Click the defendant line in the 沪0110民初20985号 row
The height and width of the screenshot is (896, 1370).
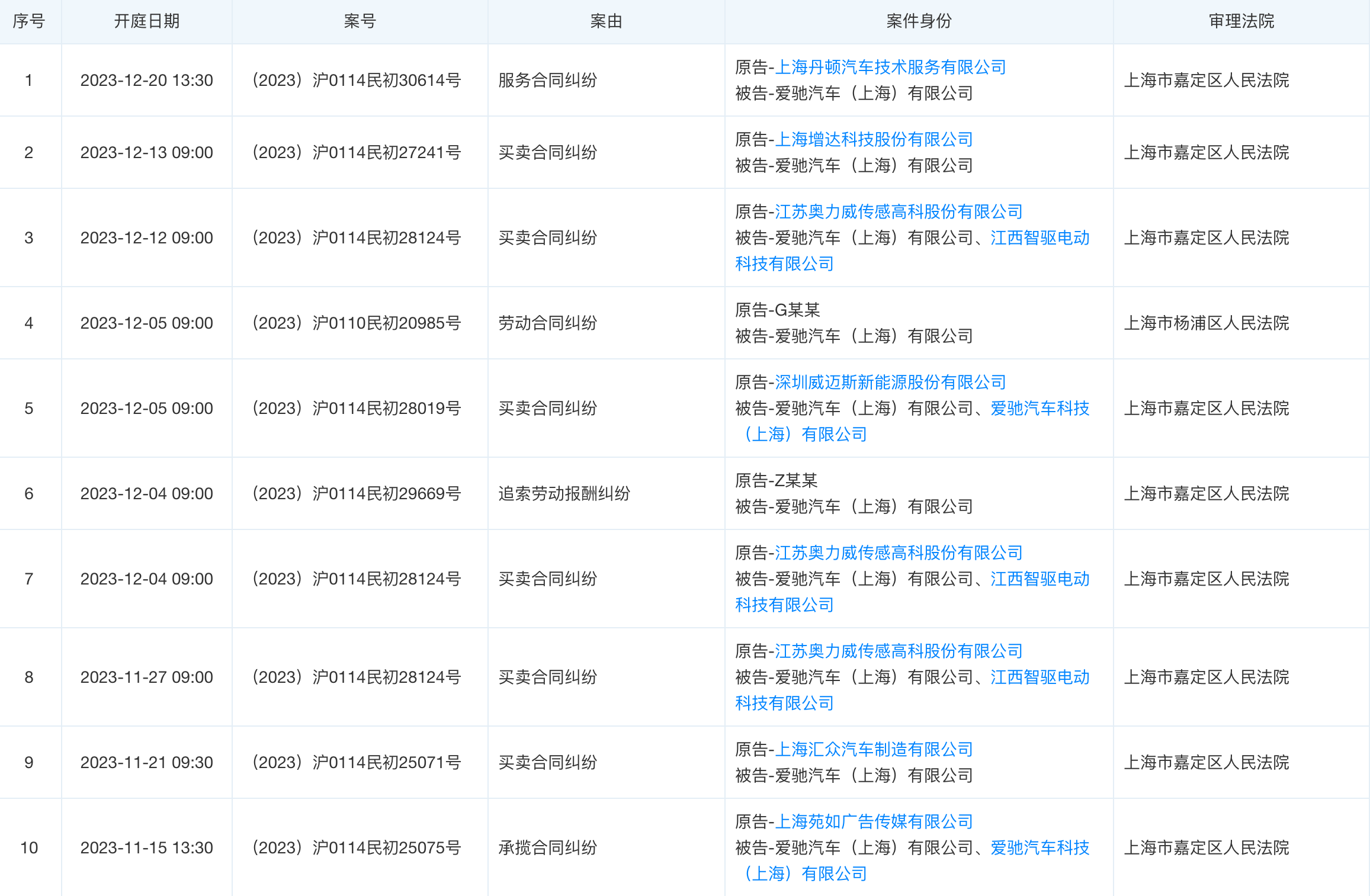(x=854, y=336)
